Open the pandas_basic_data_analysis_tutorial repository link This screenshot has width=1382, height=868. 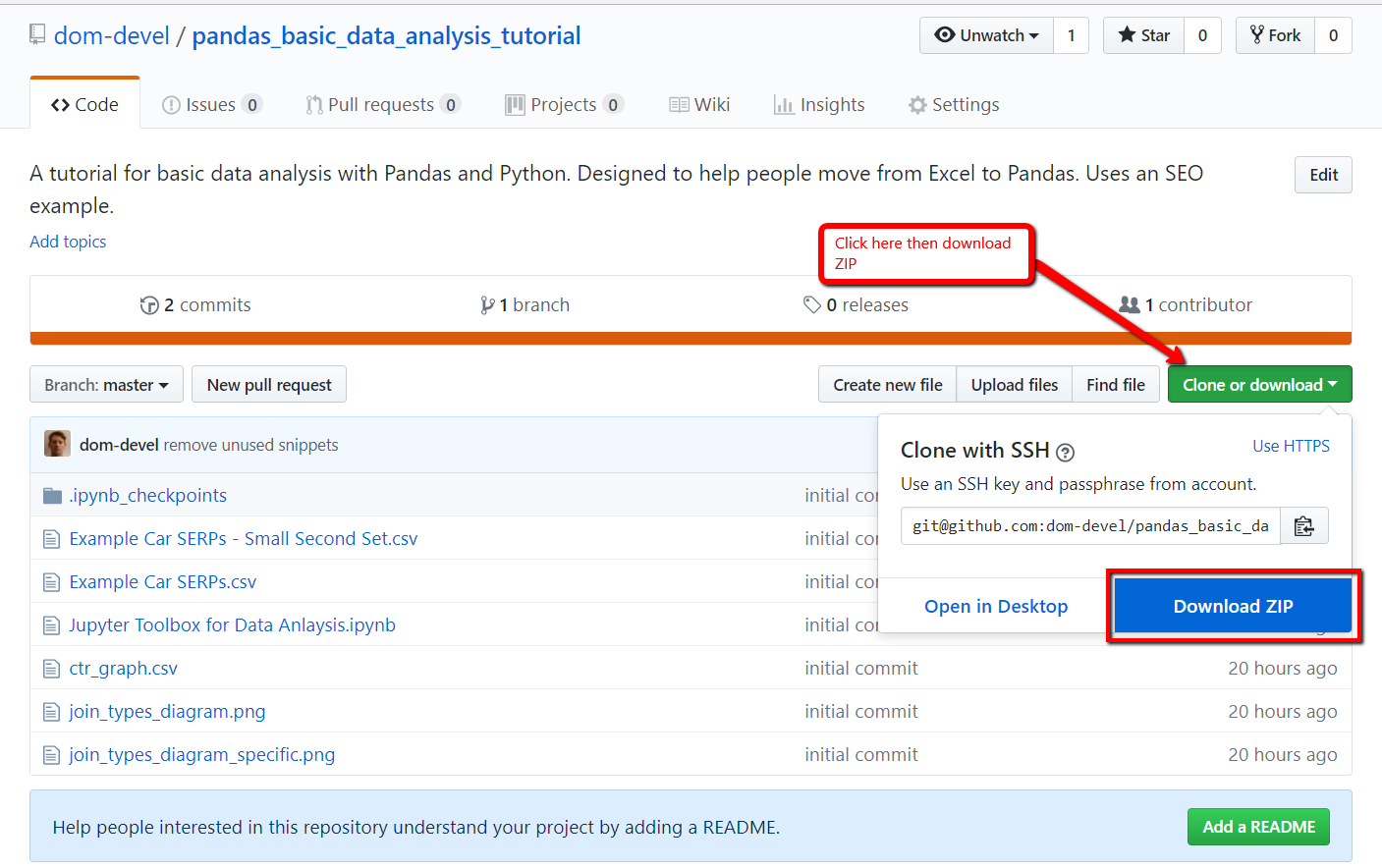(x=386, y=36)
